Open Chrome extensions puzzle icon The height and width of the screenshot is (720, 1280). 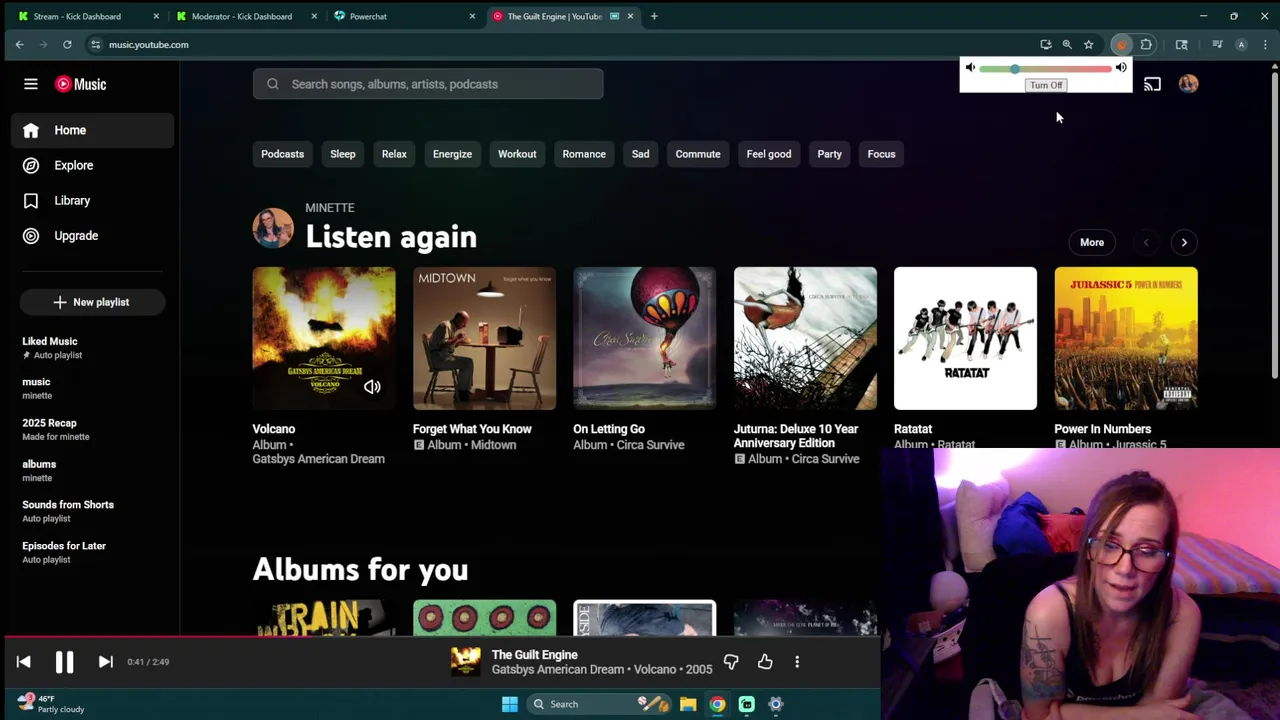[x=1146, y=45]
